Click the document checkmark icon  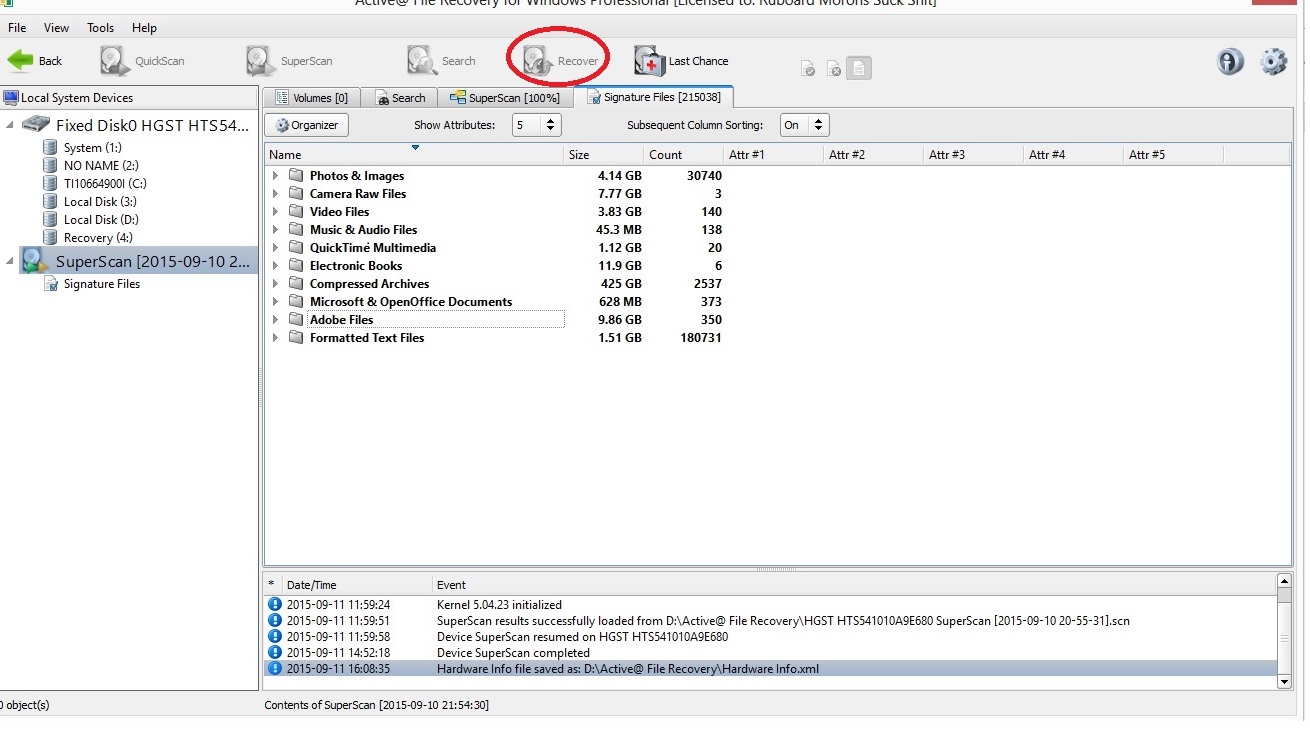(808, 69)
